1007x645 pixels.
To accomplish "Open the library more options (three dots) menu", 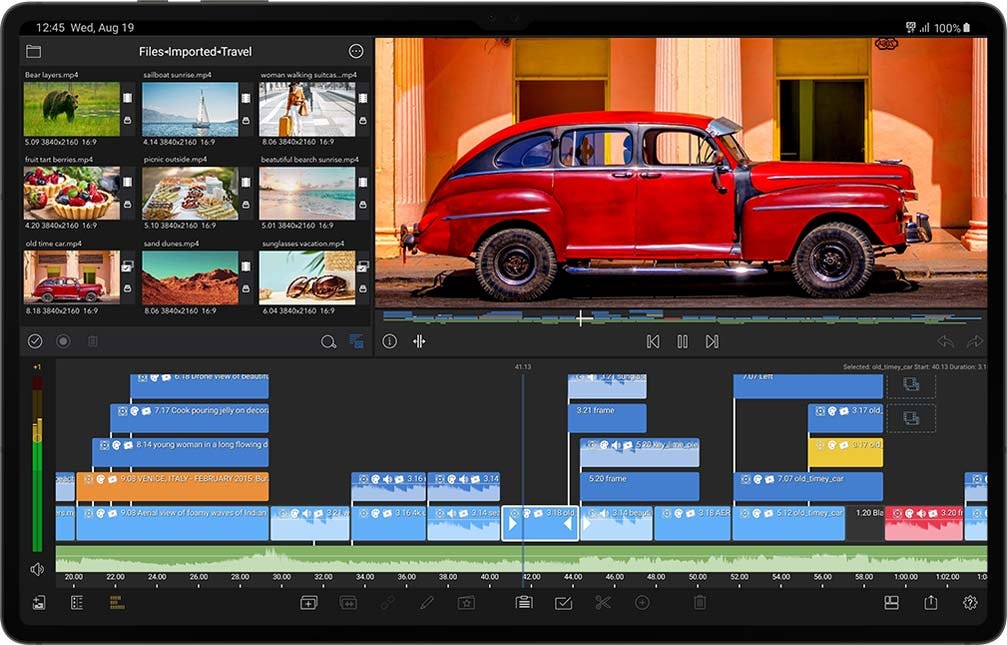I will [x=356, y=51].
